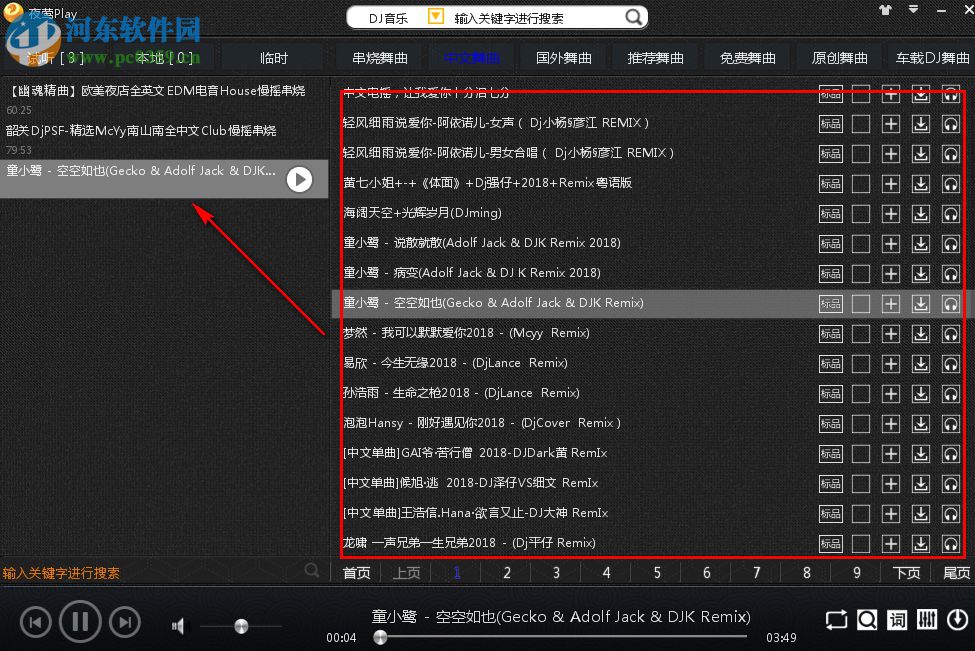
Task: Open the skin (shirt) icon
Action: click(885, 10)
